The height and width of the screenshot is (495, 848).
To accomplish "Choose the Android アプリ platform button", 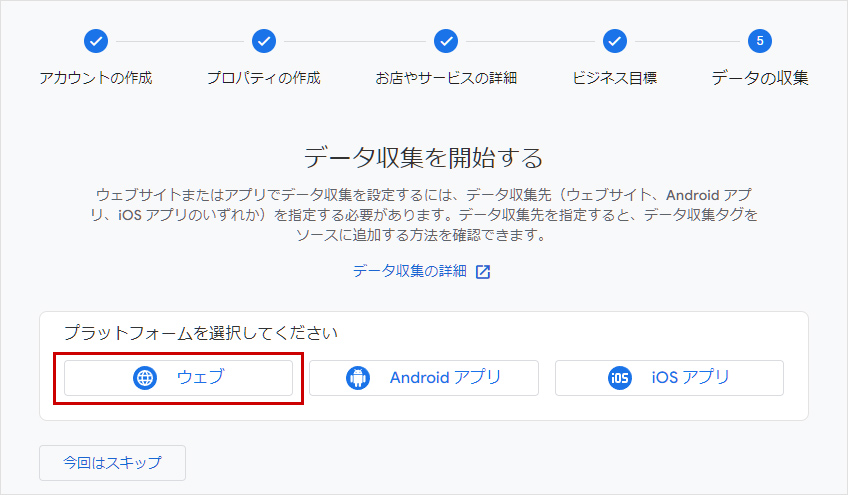I will pos(424,378).
